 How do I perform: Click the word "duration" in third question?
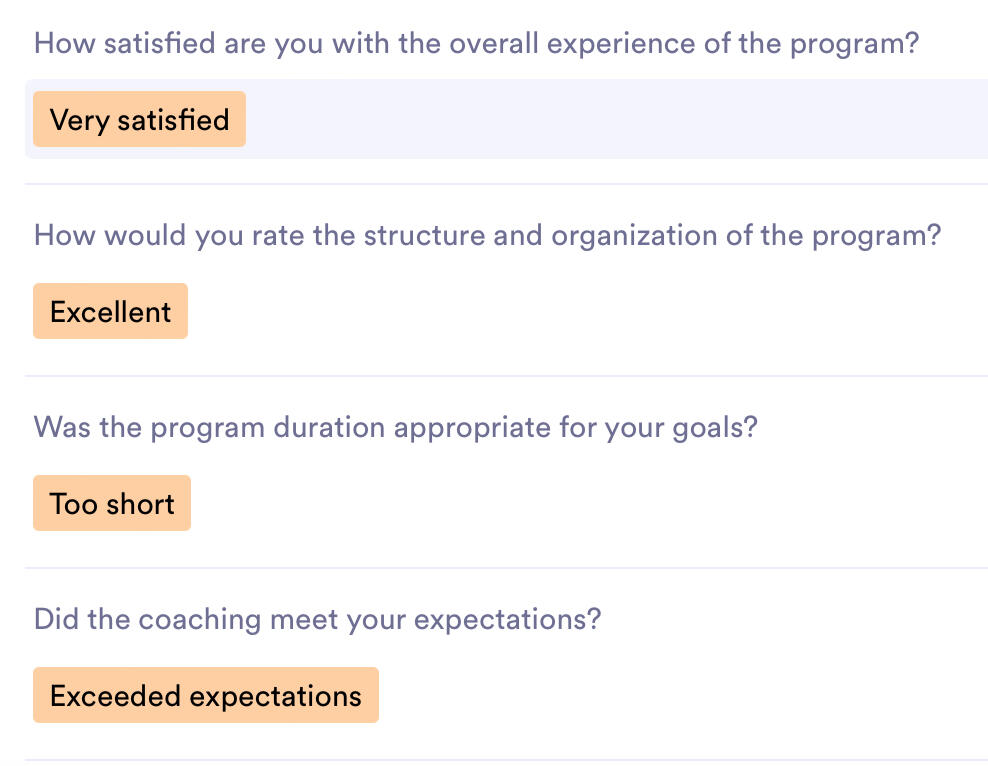tap(327, 428)
